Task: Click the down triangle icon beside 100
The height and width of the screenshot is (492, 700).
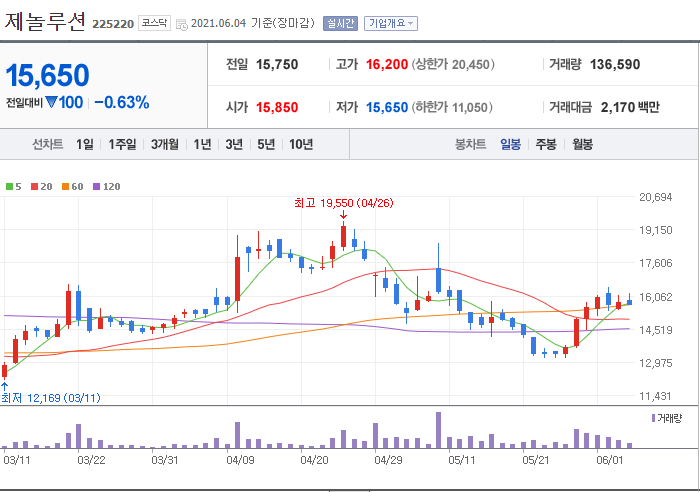Action: [51, 103]
